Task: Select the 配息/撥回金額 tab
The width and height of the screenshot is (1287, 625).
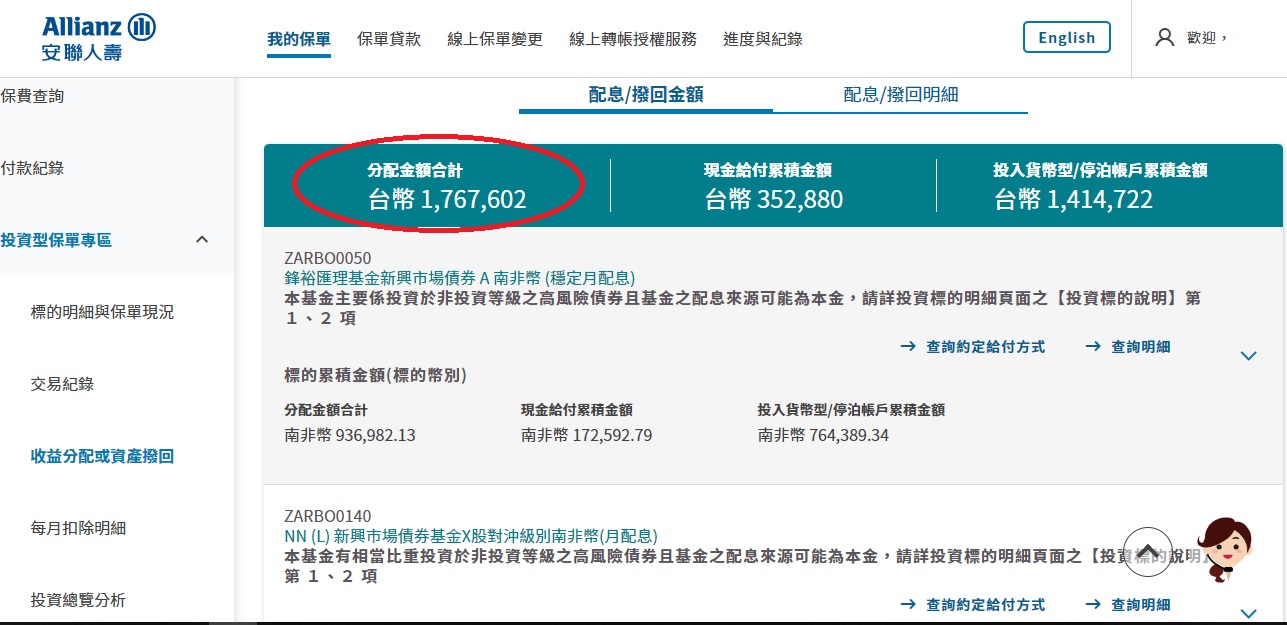Action: point(644,94)
